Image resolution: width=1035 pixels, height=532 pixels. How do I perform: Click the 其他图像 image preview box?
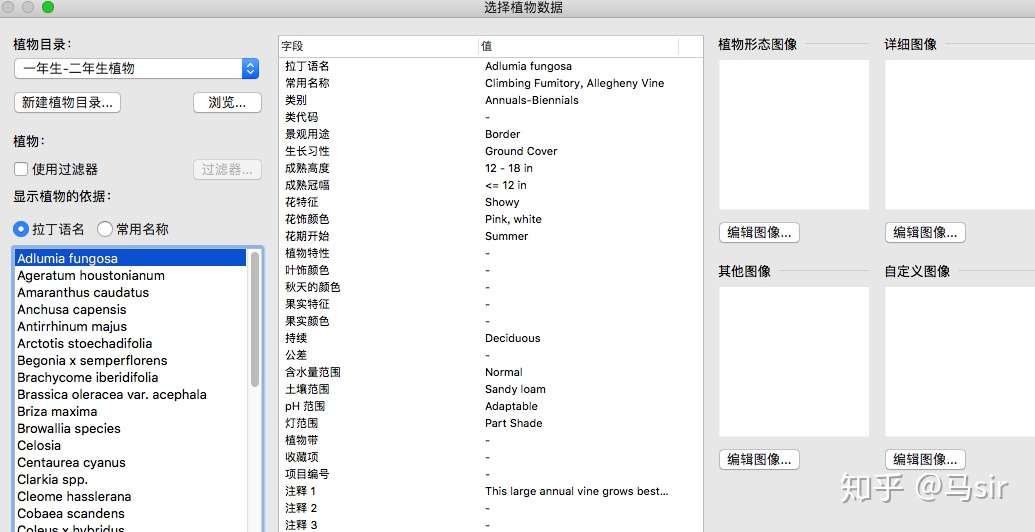794,362
